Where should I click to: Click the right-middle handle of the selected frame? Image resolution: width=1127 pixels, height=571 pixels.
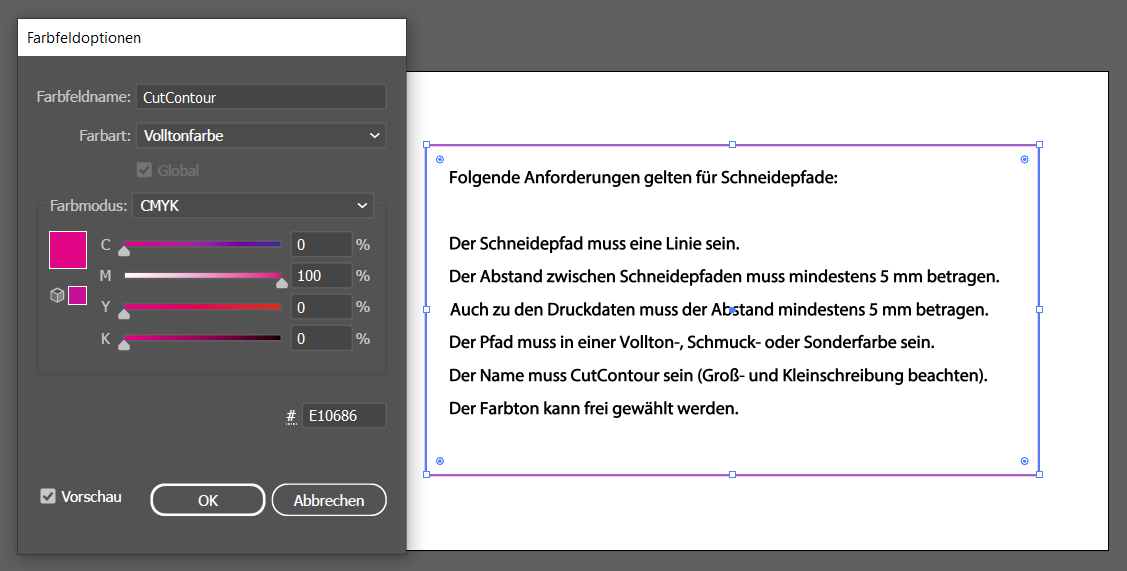(1039, 309)
